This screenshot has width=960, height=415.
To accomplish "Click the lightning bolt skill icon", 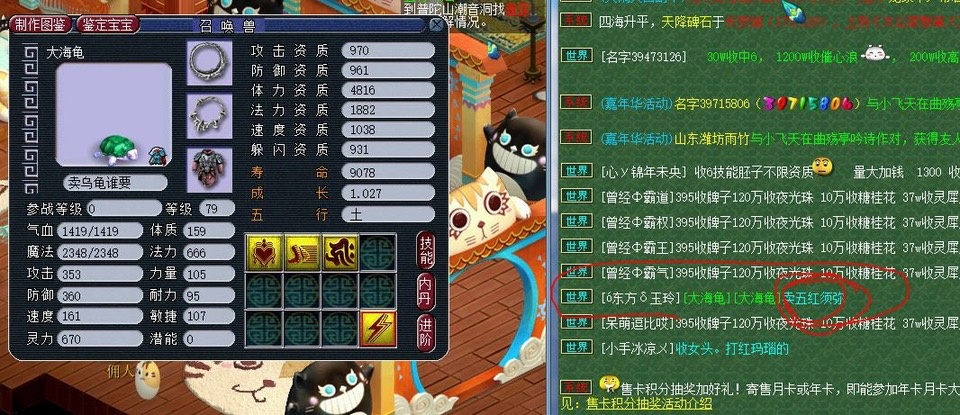I will pyautogui.click(x=378, y=329).
